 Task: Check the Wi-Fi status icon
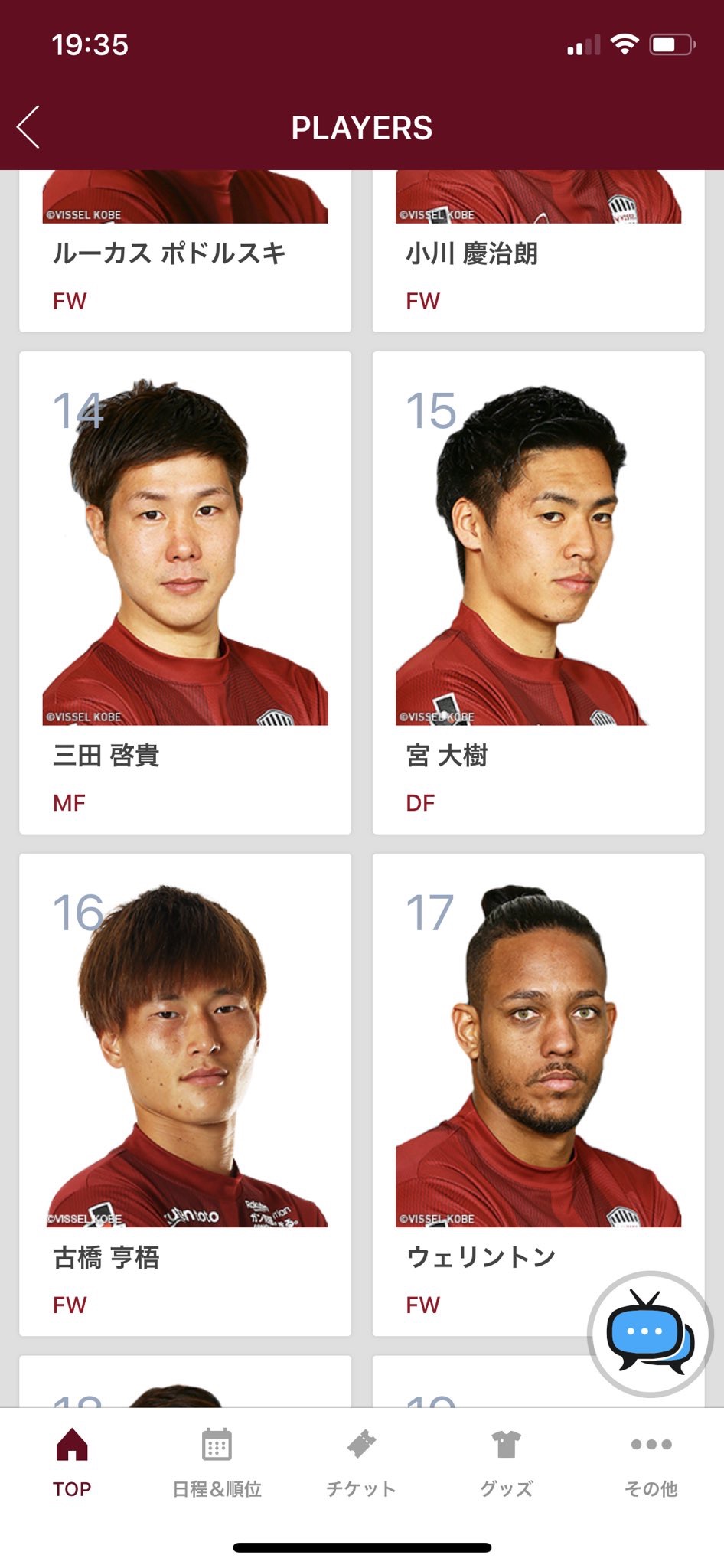625,44
